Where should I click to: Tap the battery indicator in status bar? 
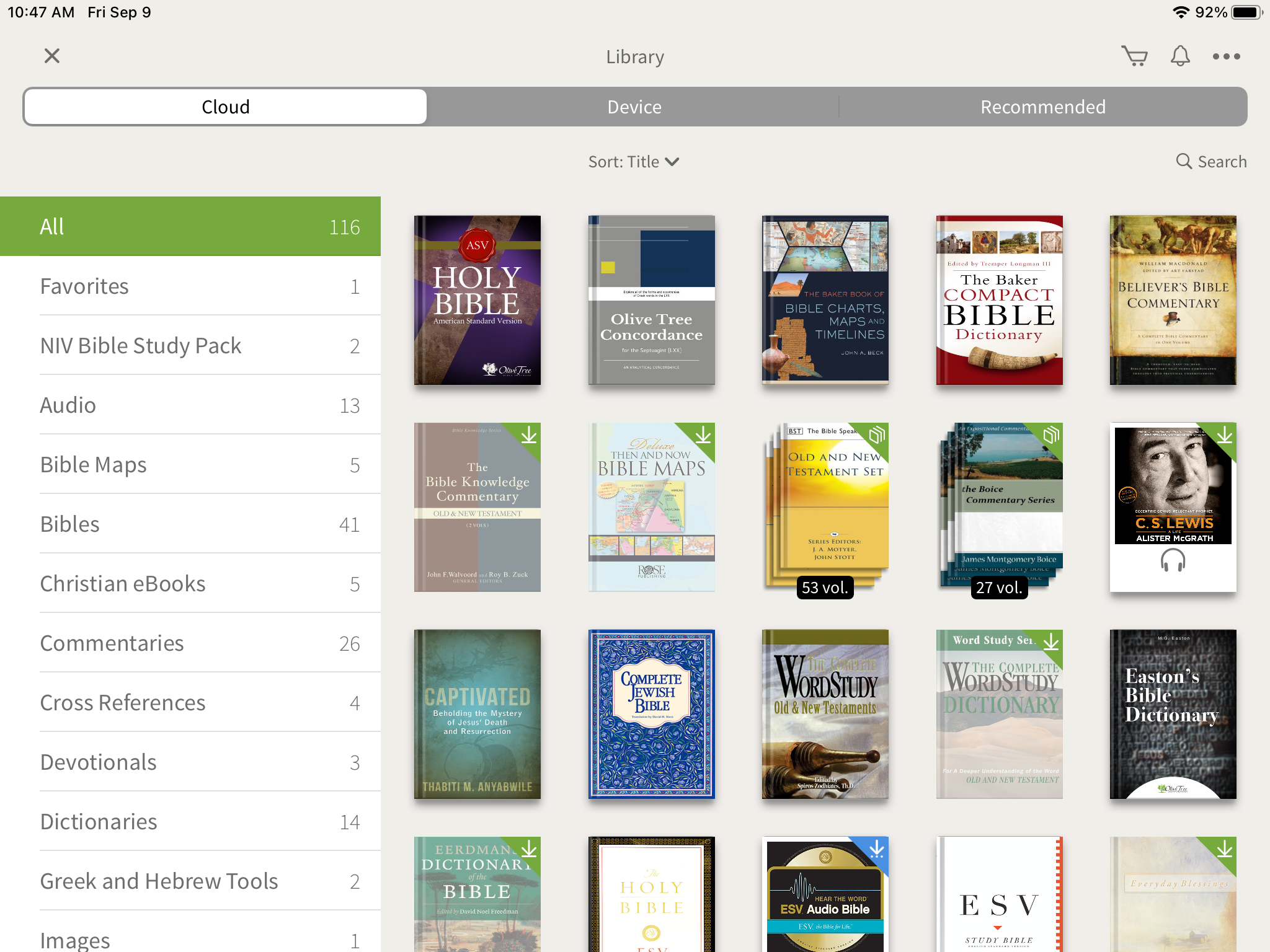1247,12
